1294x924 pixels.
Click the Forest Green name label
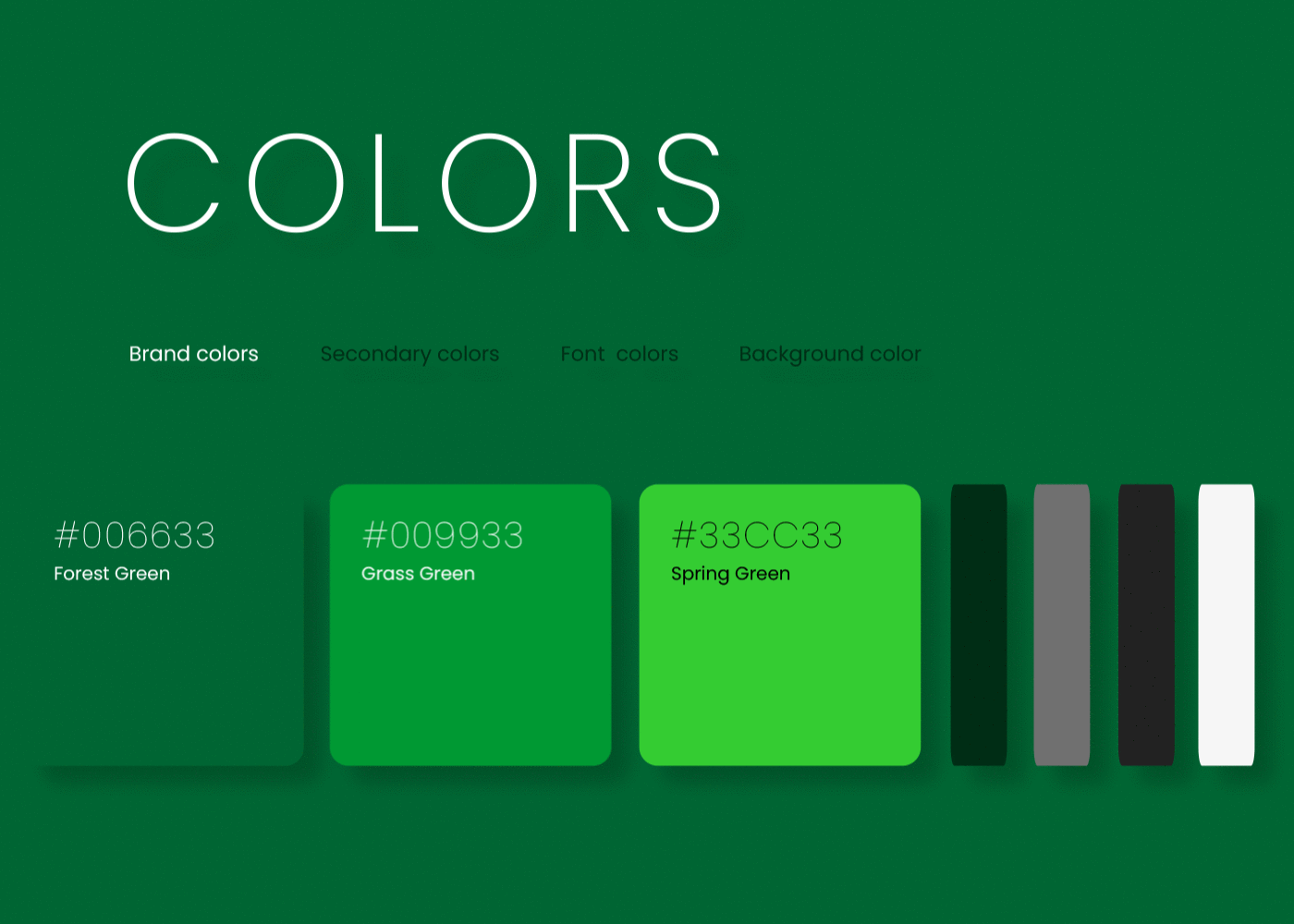[112, 574]
